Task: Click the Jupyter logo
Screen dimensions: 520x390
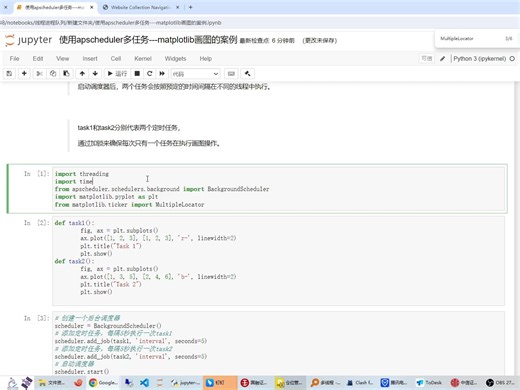Action: click(28, 40)
